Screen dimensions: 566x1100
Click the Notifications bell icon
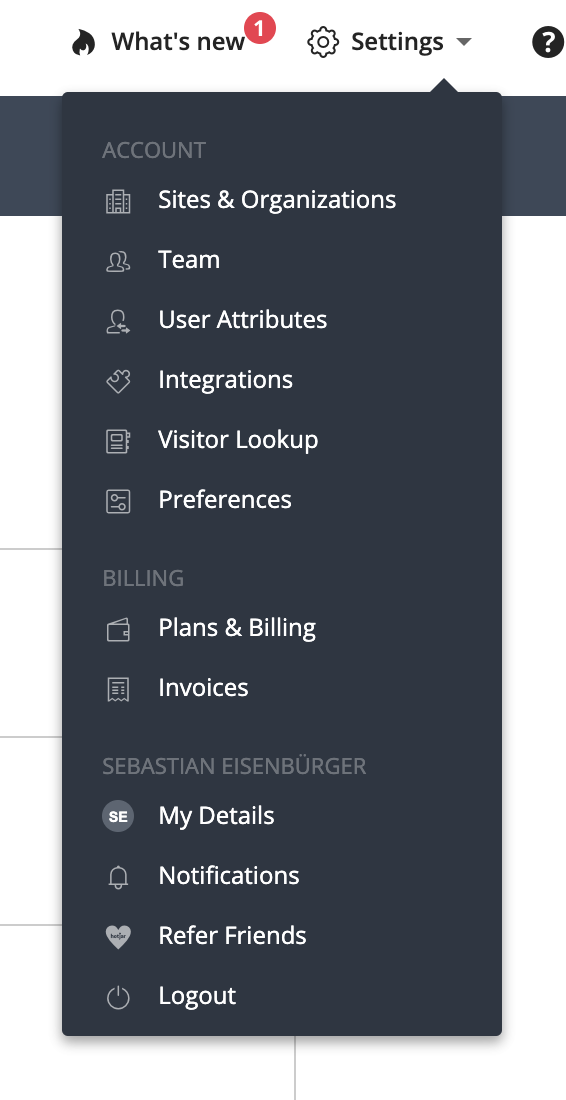tap(118, 877)
